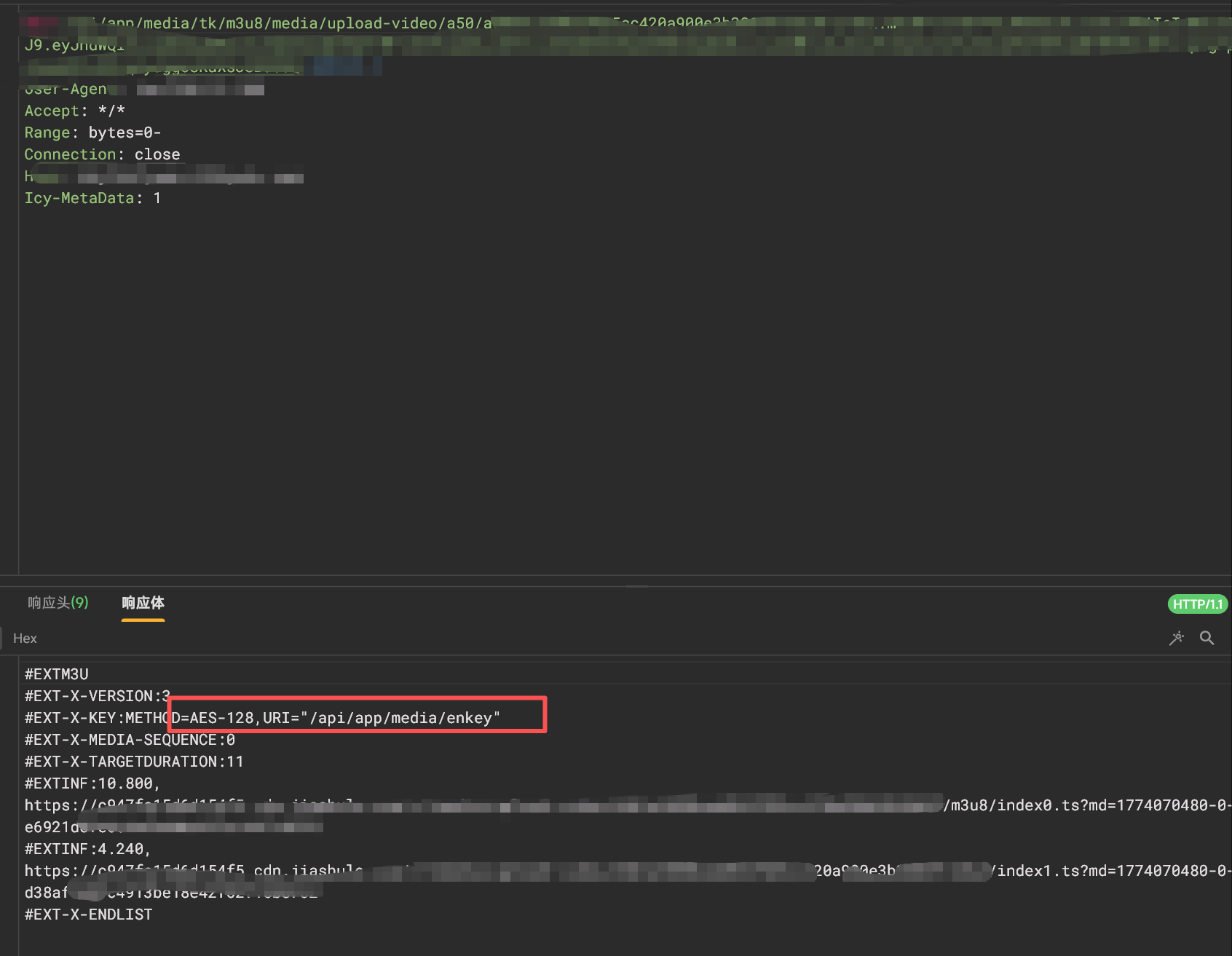Click the '#EXT-X-TARGETDURATION:11' line
Image resolution: width=1232 pixels, height=956 pixels.
pos(135,762)
